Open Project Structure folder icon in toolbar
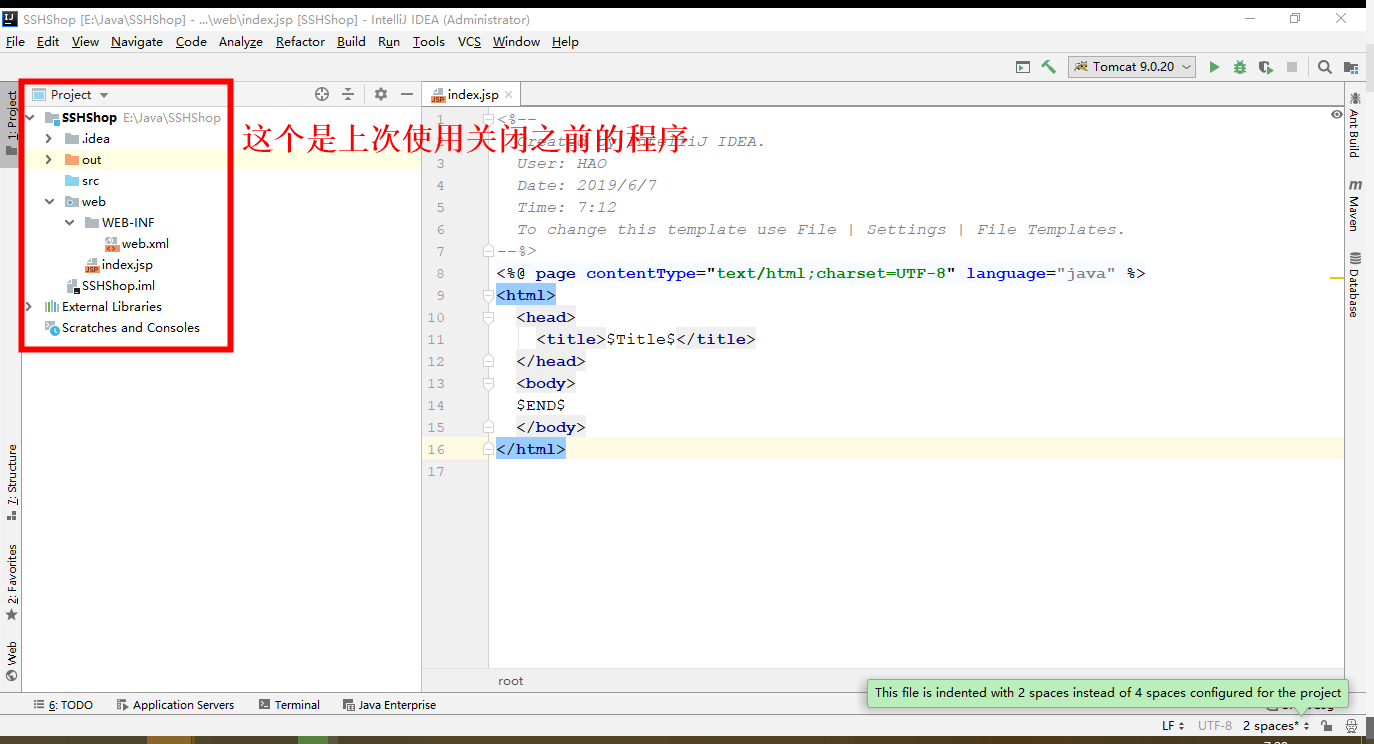Viewport: 1374px width, 744px height. pos(1352,67)
